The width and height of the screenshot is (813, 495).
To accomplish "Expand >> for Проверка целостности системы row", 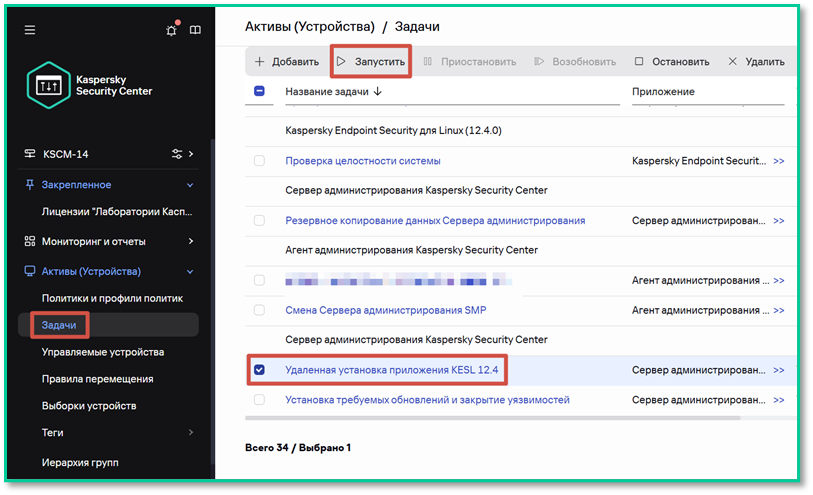I will (x=779, y=161).
